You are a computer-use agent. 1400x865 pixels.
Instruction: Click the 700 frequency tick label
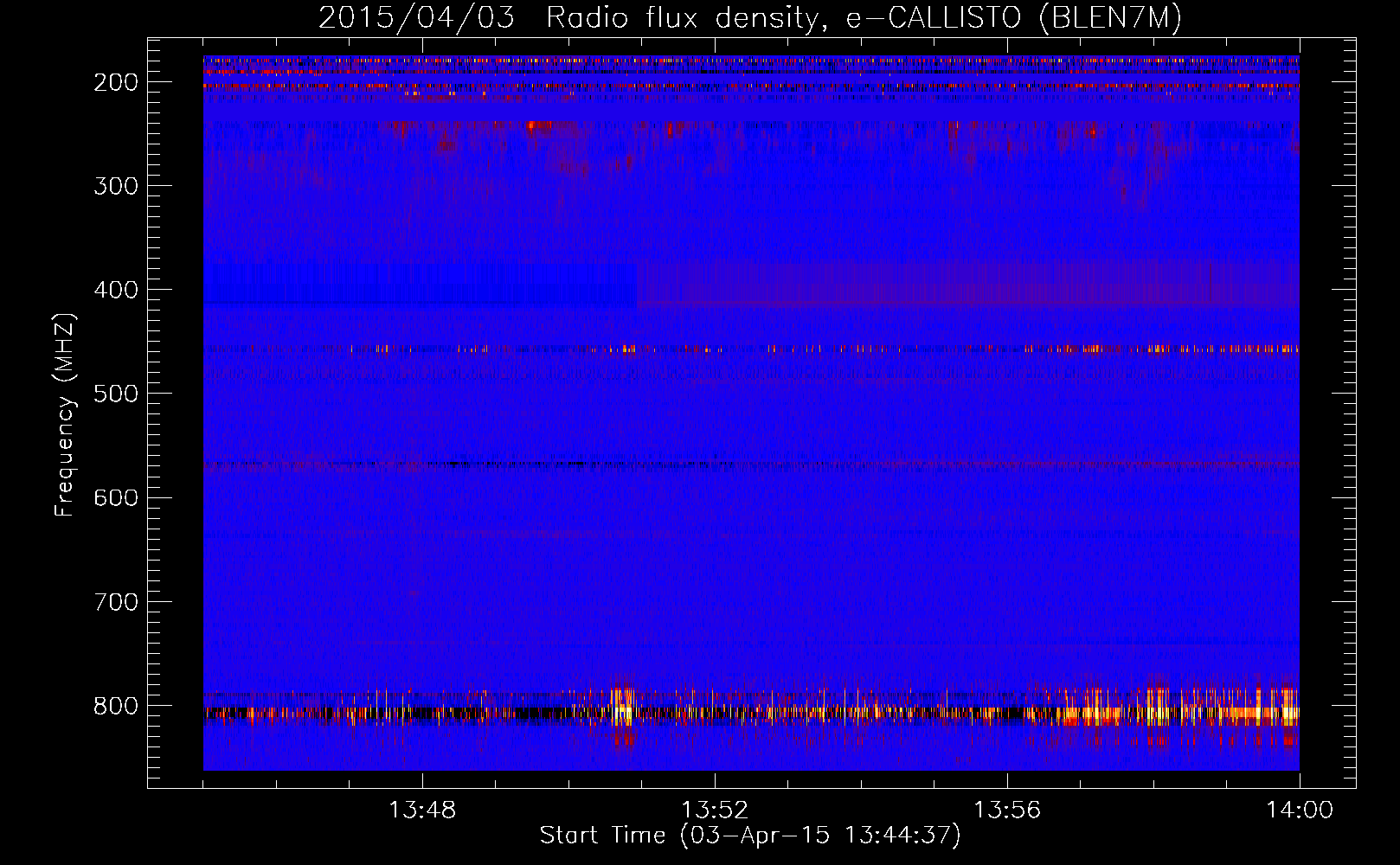pos(116,601)
